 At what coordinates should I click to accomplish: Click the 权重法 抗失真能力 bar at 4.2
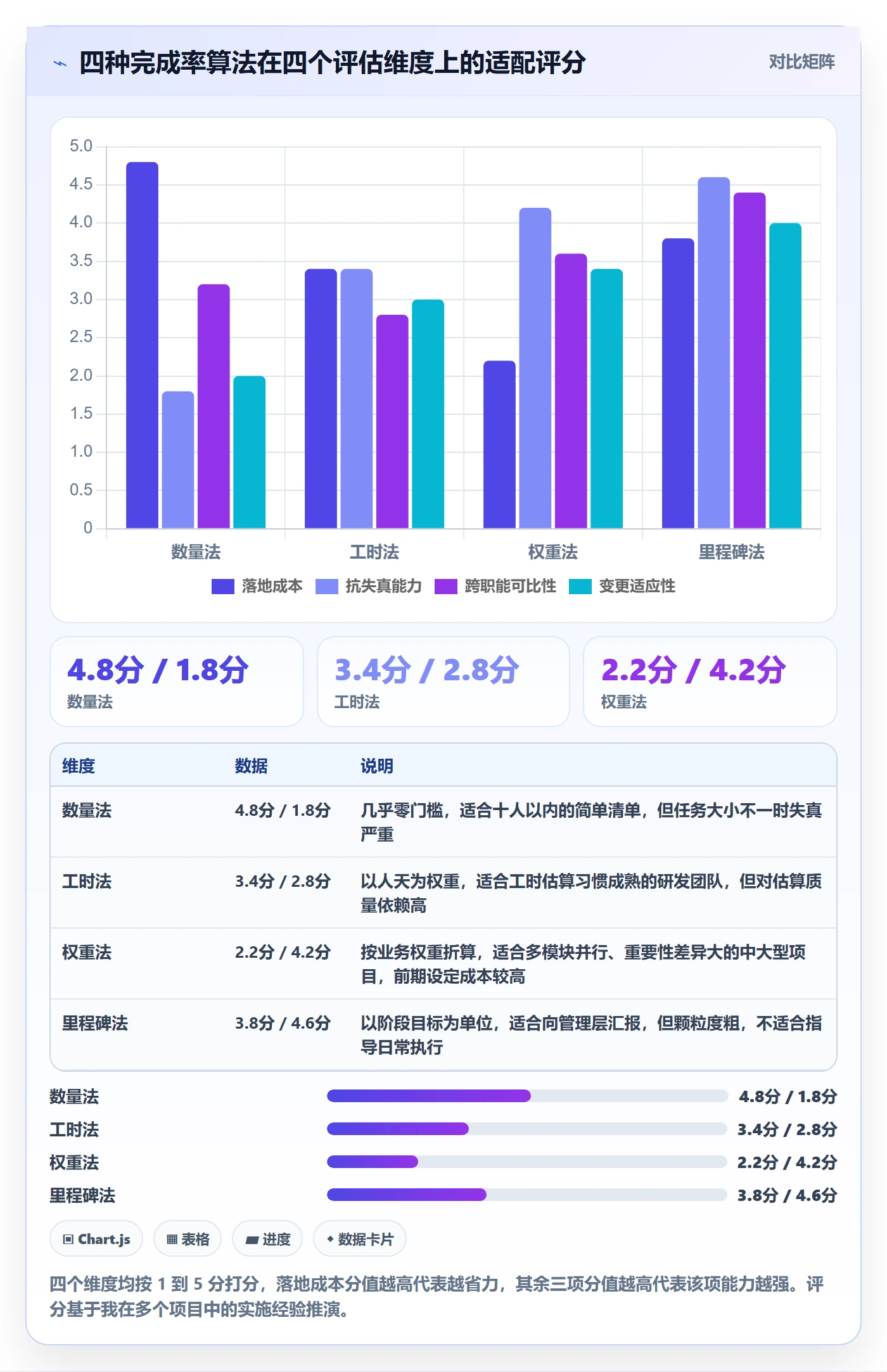tap(535, 368)
